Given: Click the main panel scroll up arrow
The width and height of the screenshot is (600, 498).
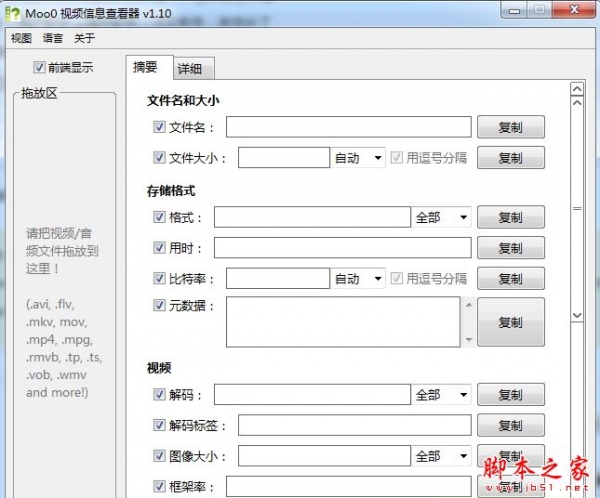Looking at the screenshot, I should [x=577, y=103].
